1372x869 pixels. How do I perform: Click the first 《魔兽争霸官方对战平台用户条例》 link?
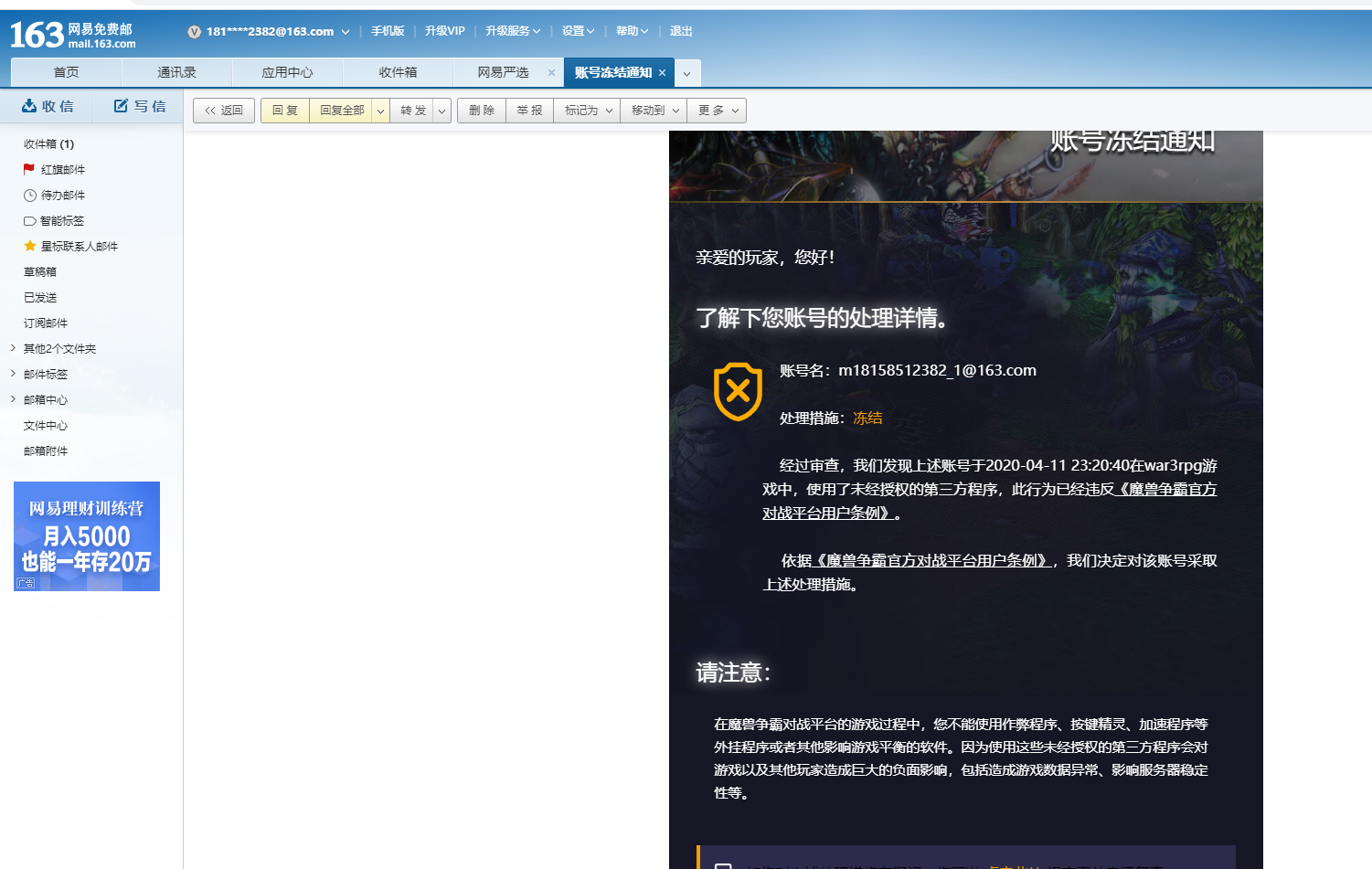coord(989,501)
